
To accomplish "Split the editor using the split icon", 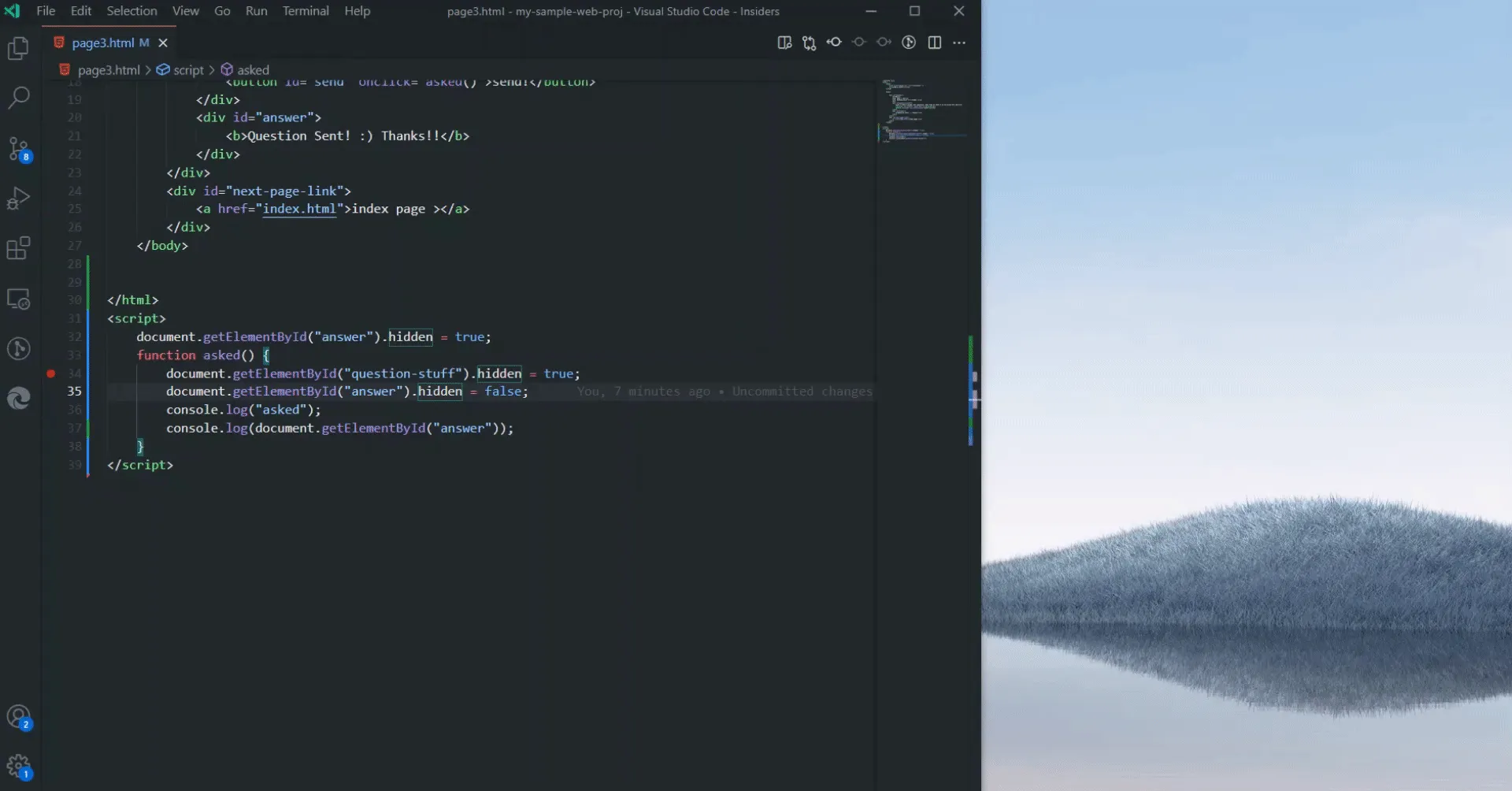I will [x=934, y=43].
